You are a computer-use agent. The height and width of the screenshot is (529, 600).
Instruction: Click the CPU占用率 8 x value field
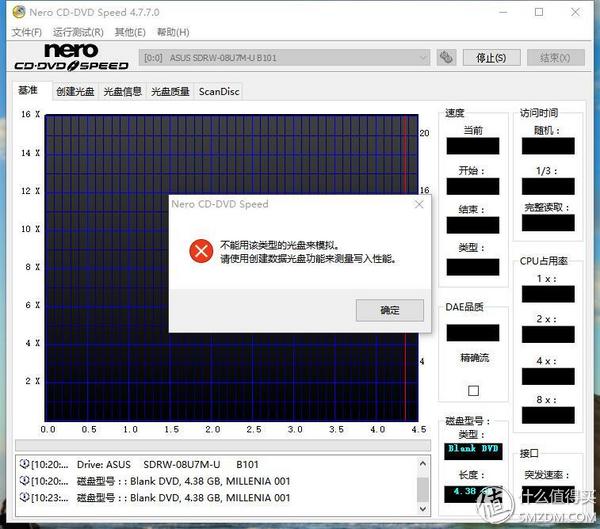(x=548, y=415)
